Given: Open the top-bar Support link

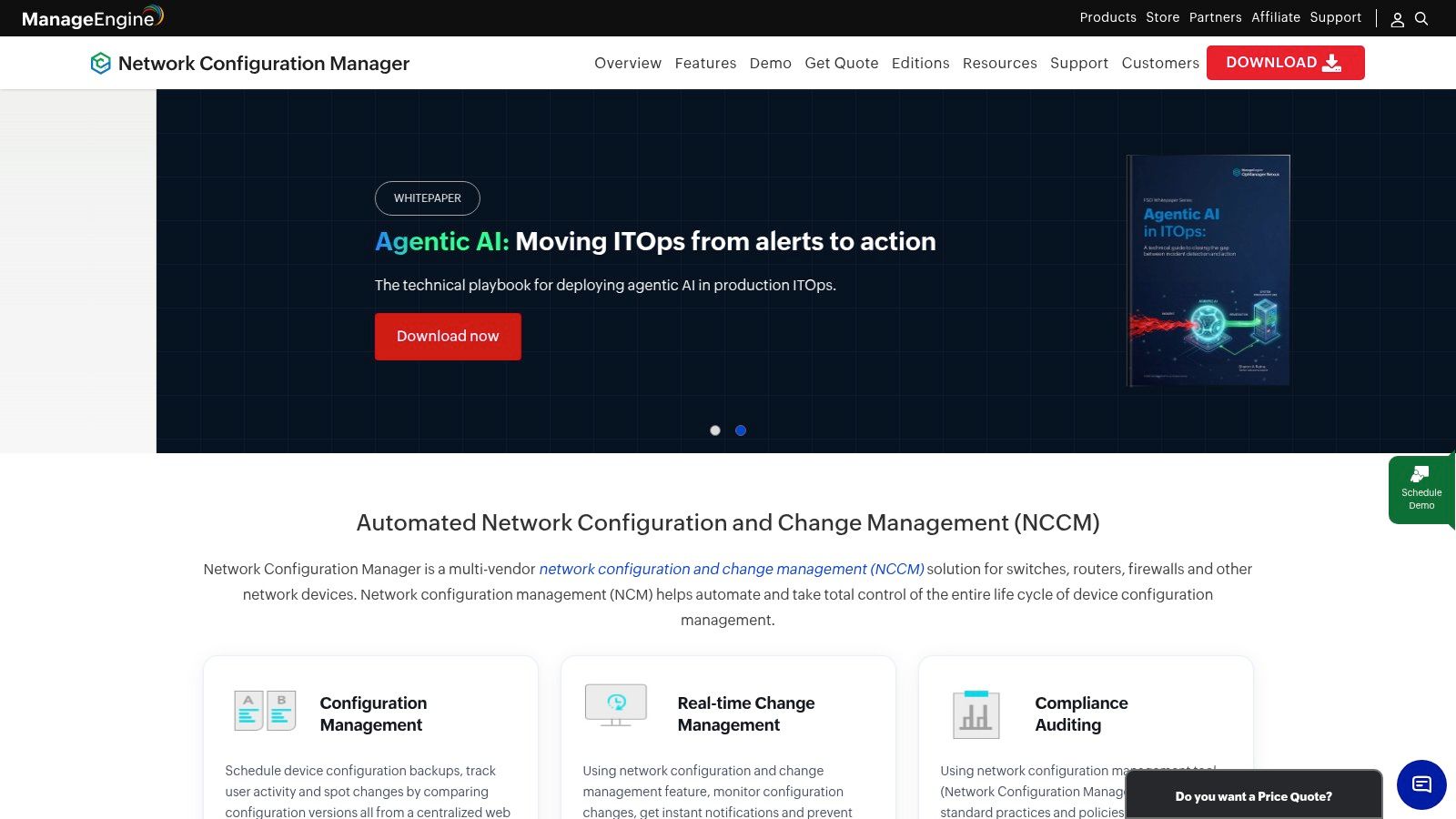Looking at the screenshot, I should pos(1336,17).
